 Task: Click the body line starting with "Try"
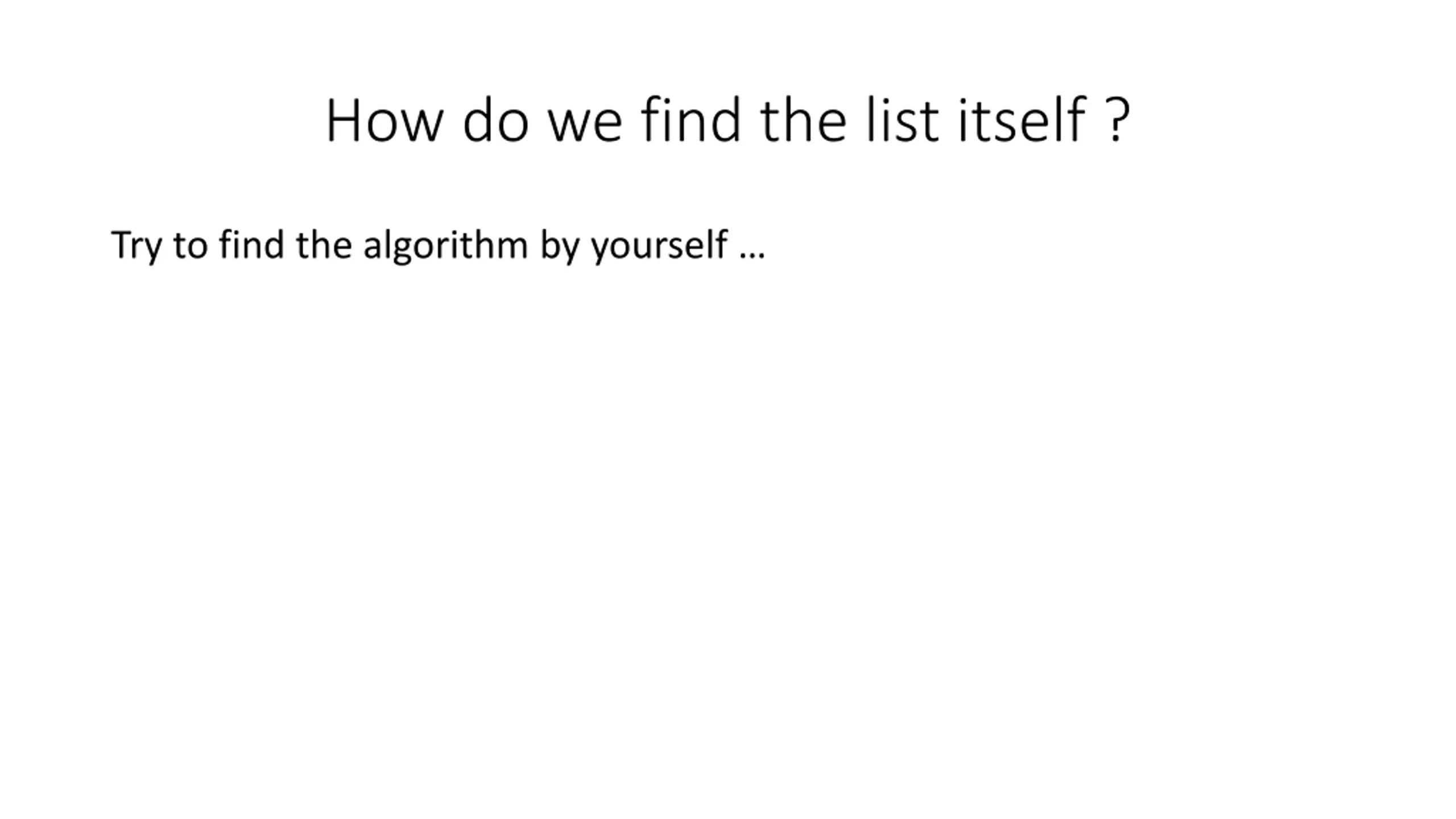coord(438,246)
